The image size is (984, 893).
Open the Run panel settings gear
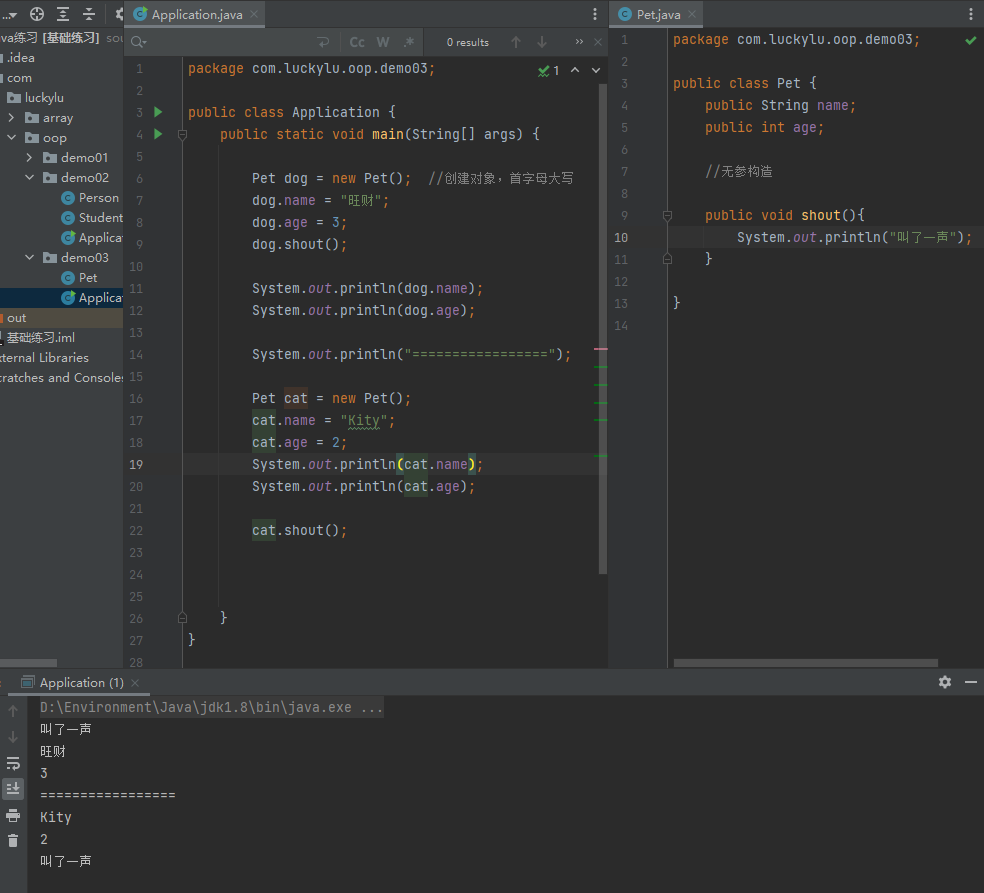[x=945, y=682]
